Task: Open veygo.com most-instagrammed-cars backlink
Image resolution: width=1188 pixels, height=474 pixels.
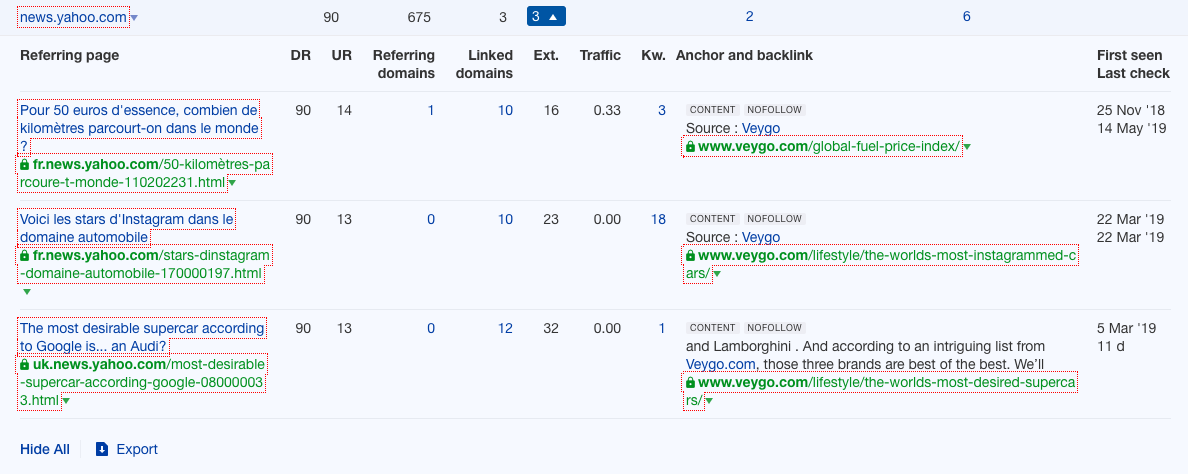Action: 880,264
